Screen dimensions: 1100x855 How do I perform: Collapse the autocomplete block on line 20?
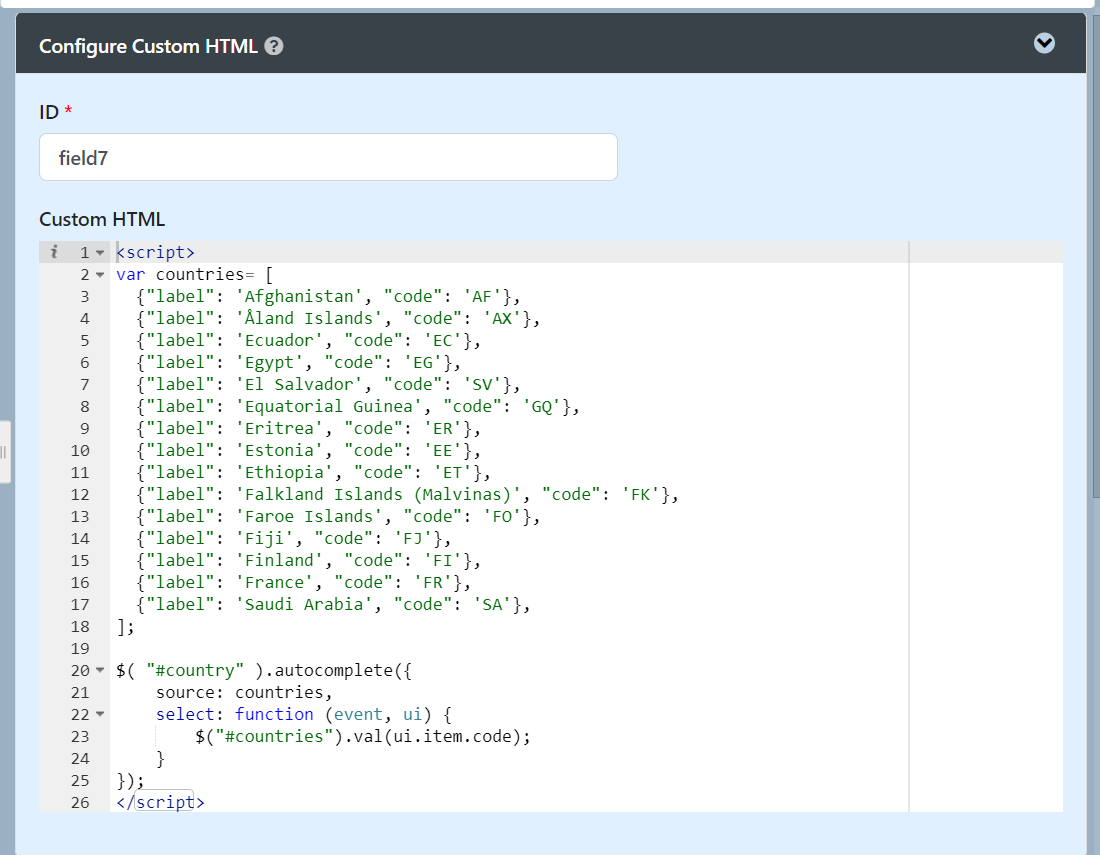(x=99, y=671)
